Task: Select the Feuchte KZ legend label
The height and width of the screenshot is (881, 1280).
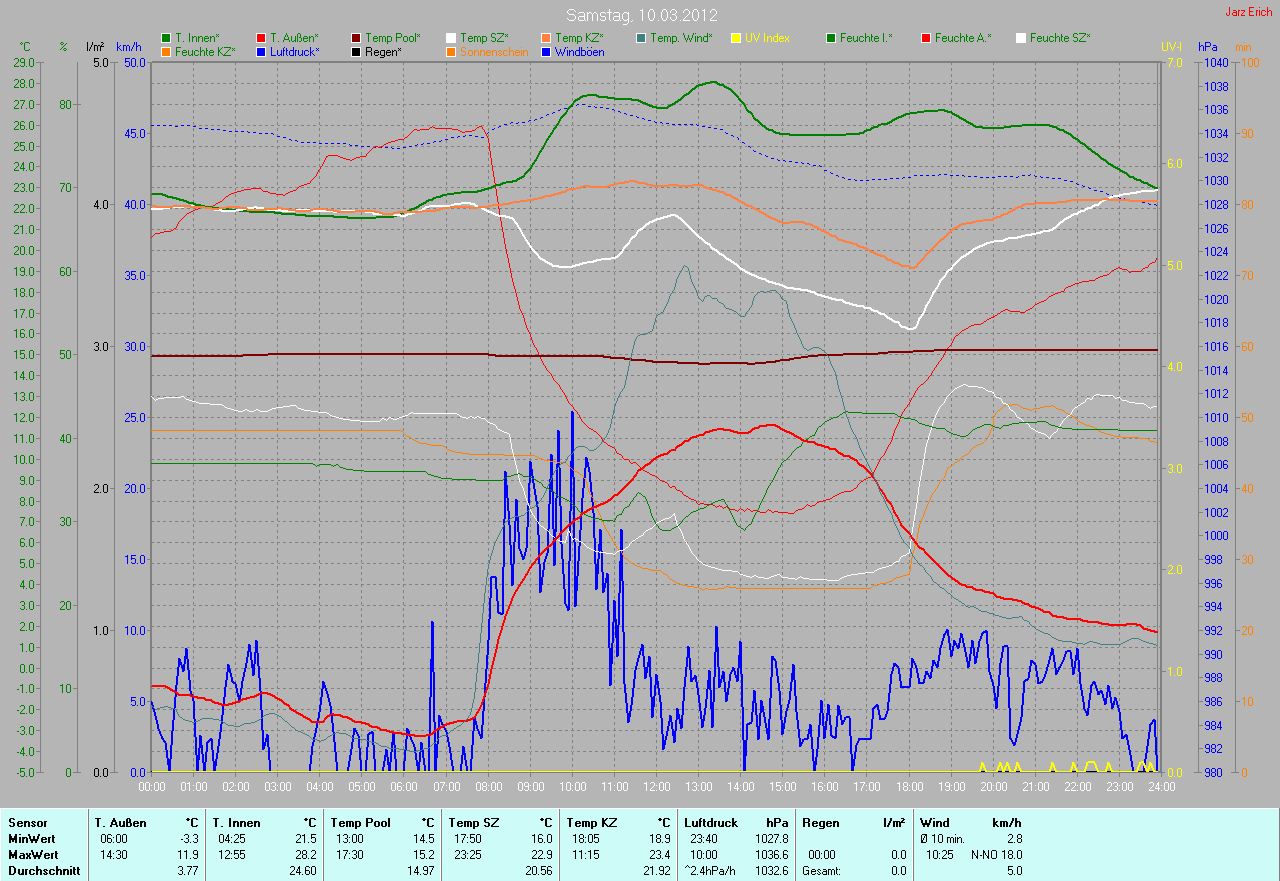Action: 204,51
